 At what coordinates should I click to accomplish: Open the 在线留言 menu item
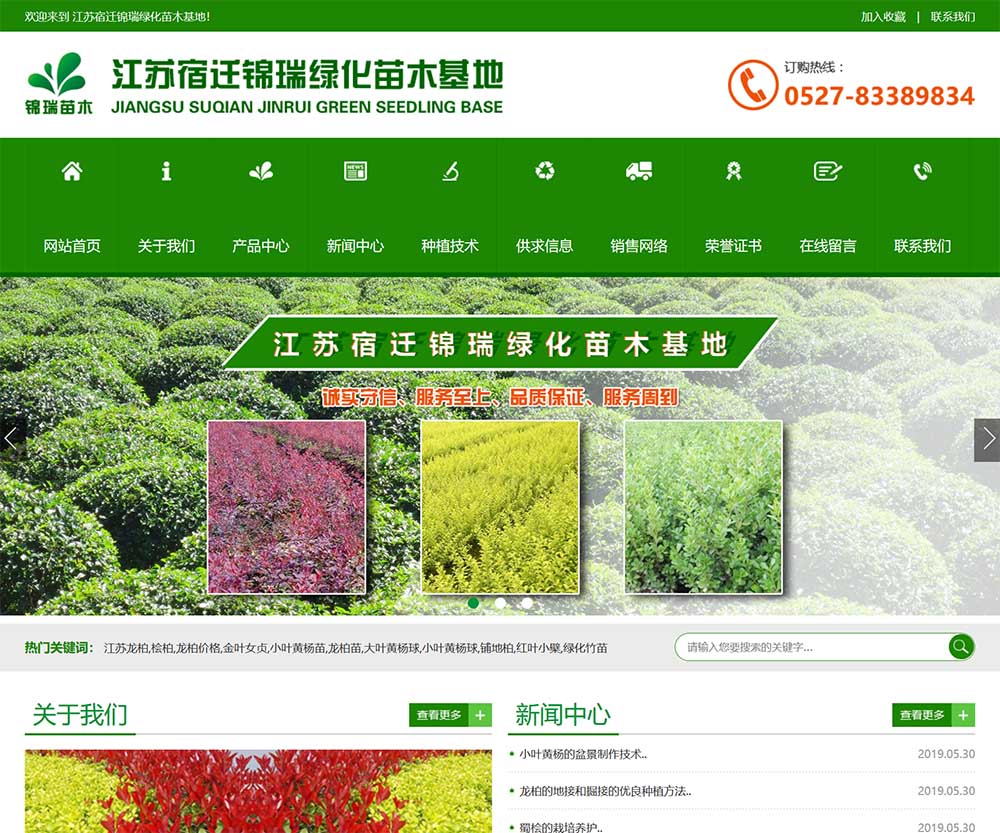[828, 246]
